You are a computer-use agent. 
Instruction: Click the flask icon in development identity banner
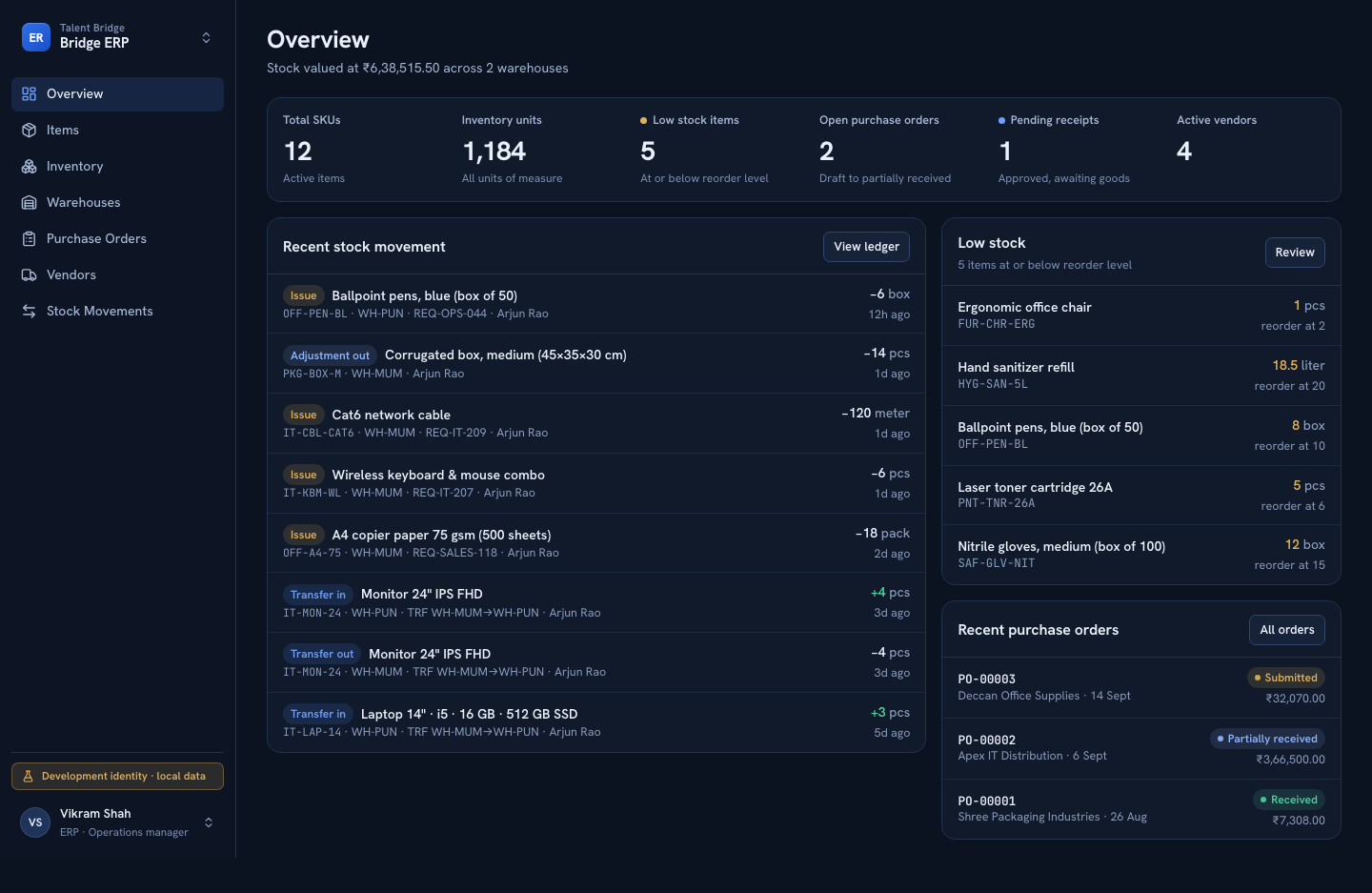coord(28,776)
